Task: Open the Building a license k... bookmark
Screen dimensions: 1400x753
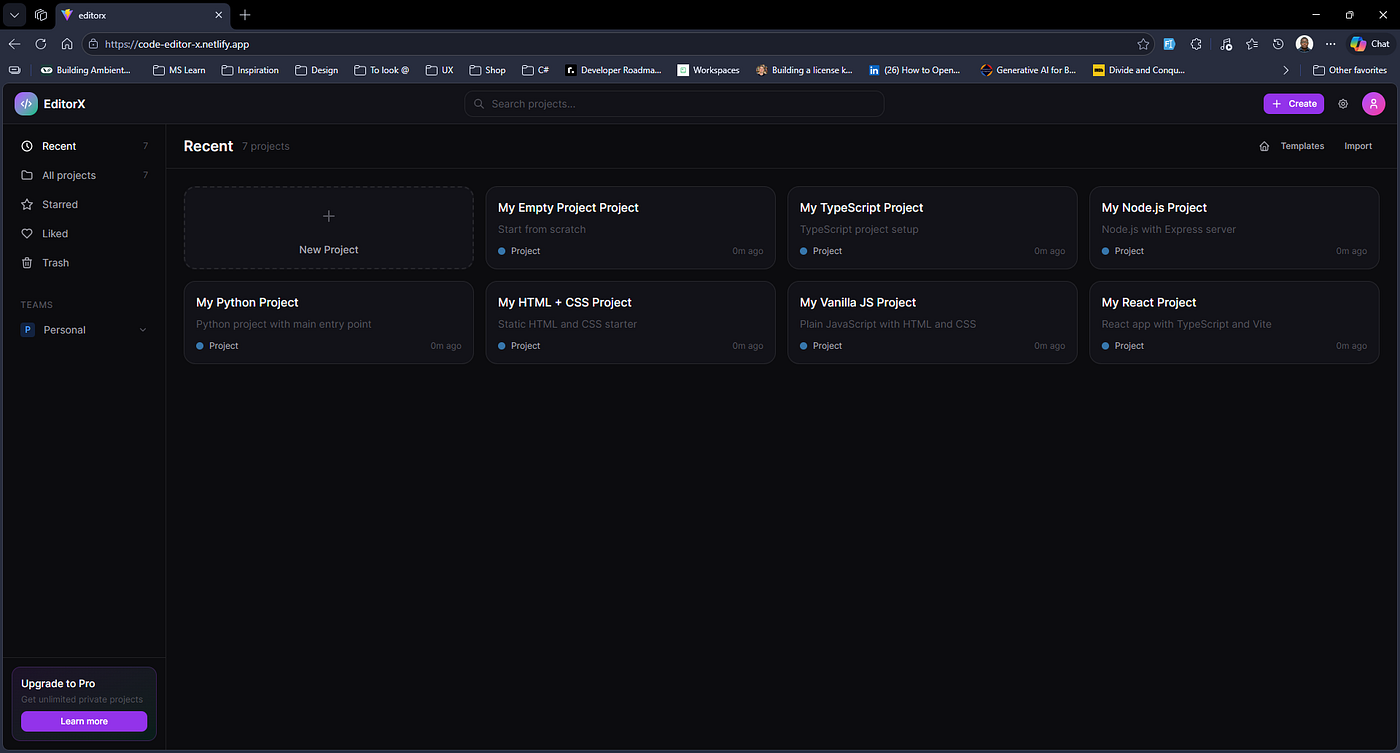Action: 804,70
